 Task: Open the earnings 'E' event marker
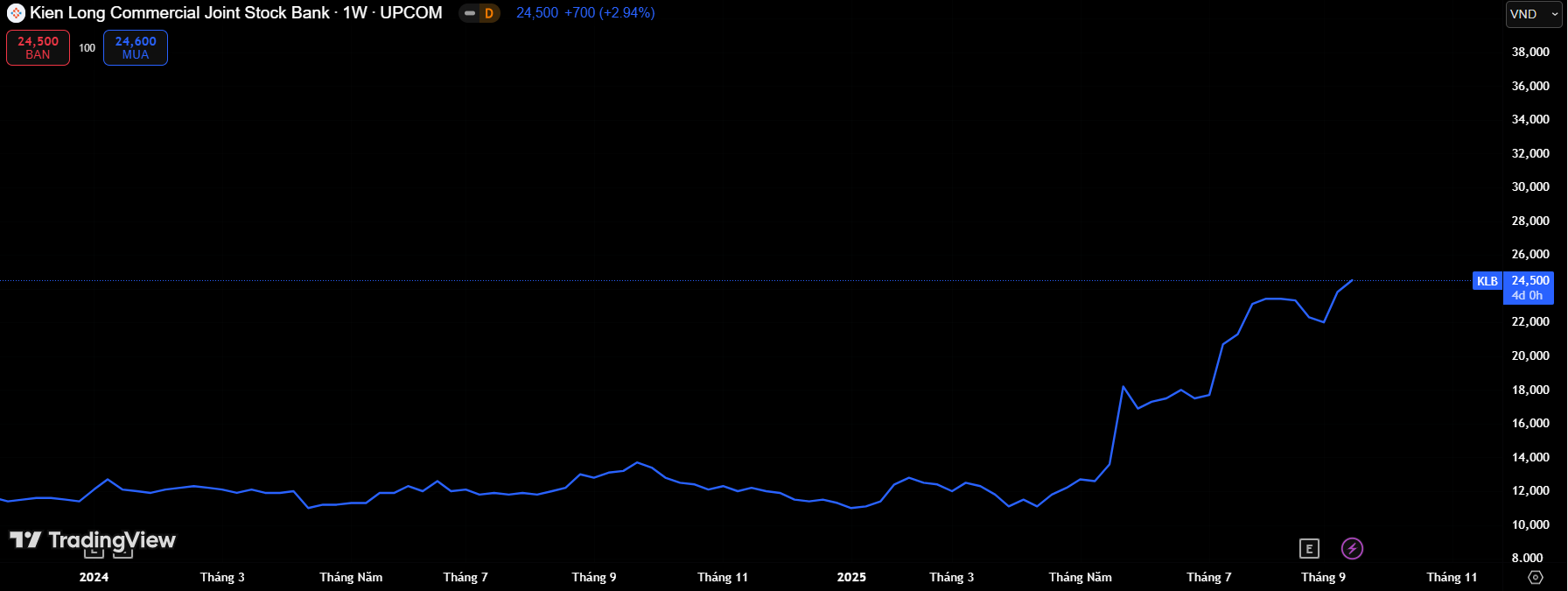pos(1309,549)
